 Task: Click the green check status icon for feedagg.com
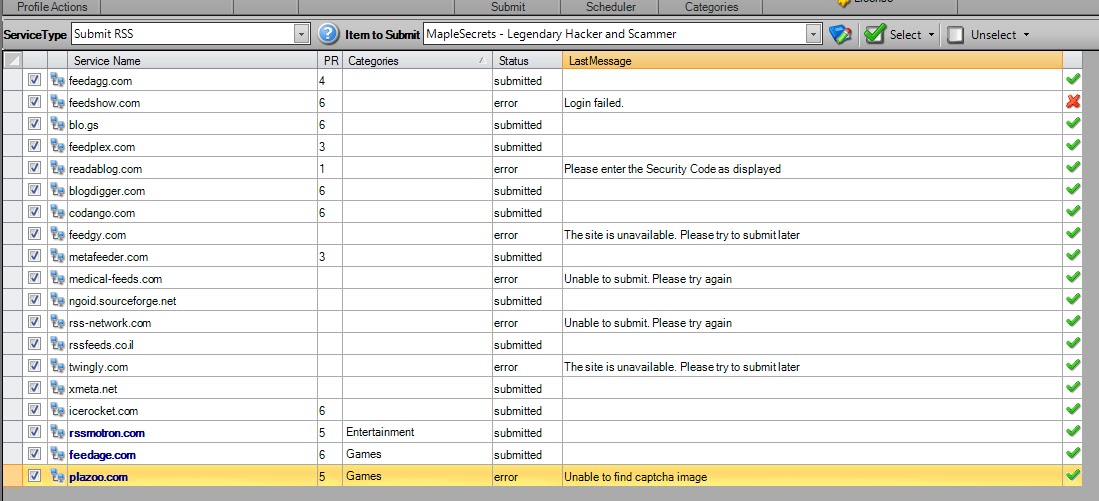(1072, 80)
